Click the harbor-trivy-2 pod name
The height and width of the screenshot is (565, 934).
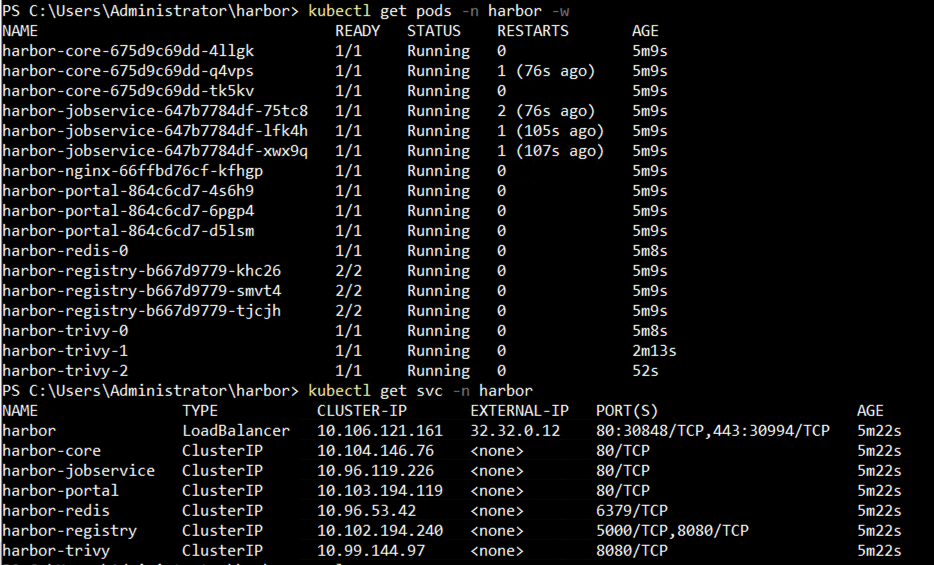point(65,371)
